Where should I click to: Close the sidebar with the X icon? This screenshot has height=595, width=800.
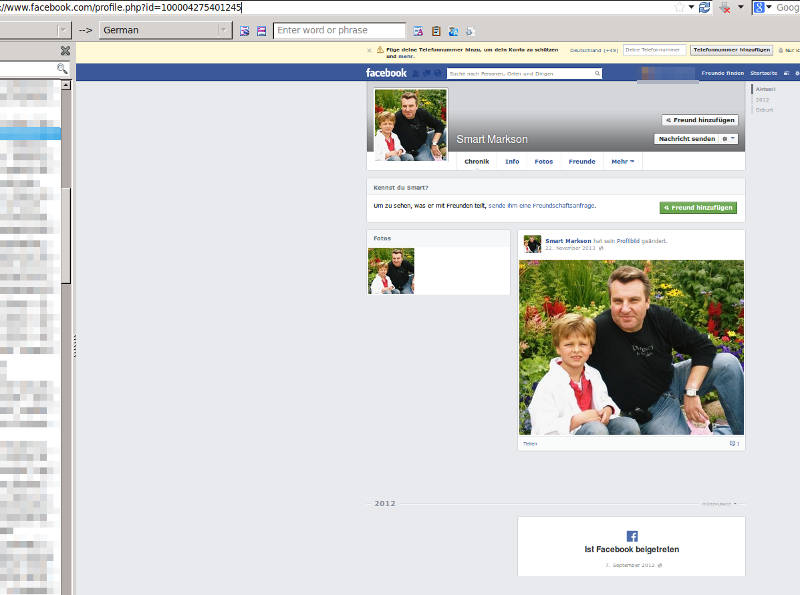click(x=65, y=51)
